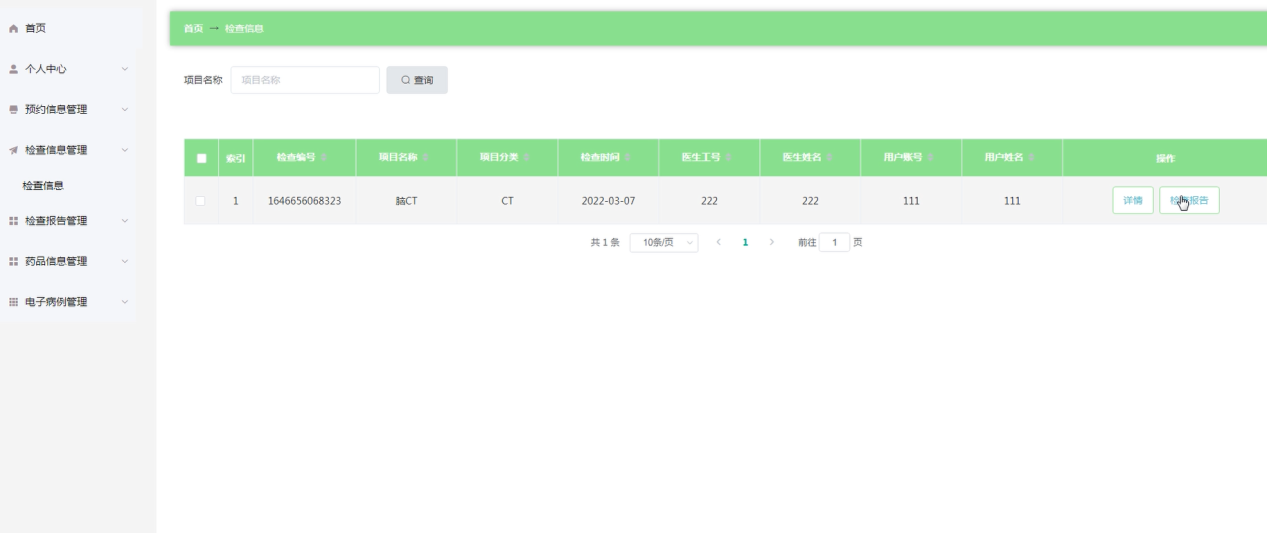The height and width of the screenshot is (533, 1267).
Task: Click the person icon beside 个人中心
Action: (x=14, y=69)
